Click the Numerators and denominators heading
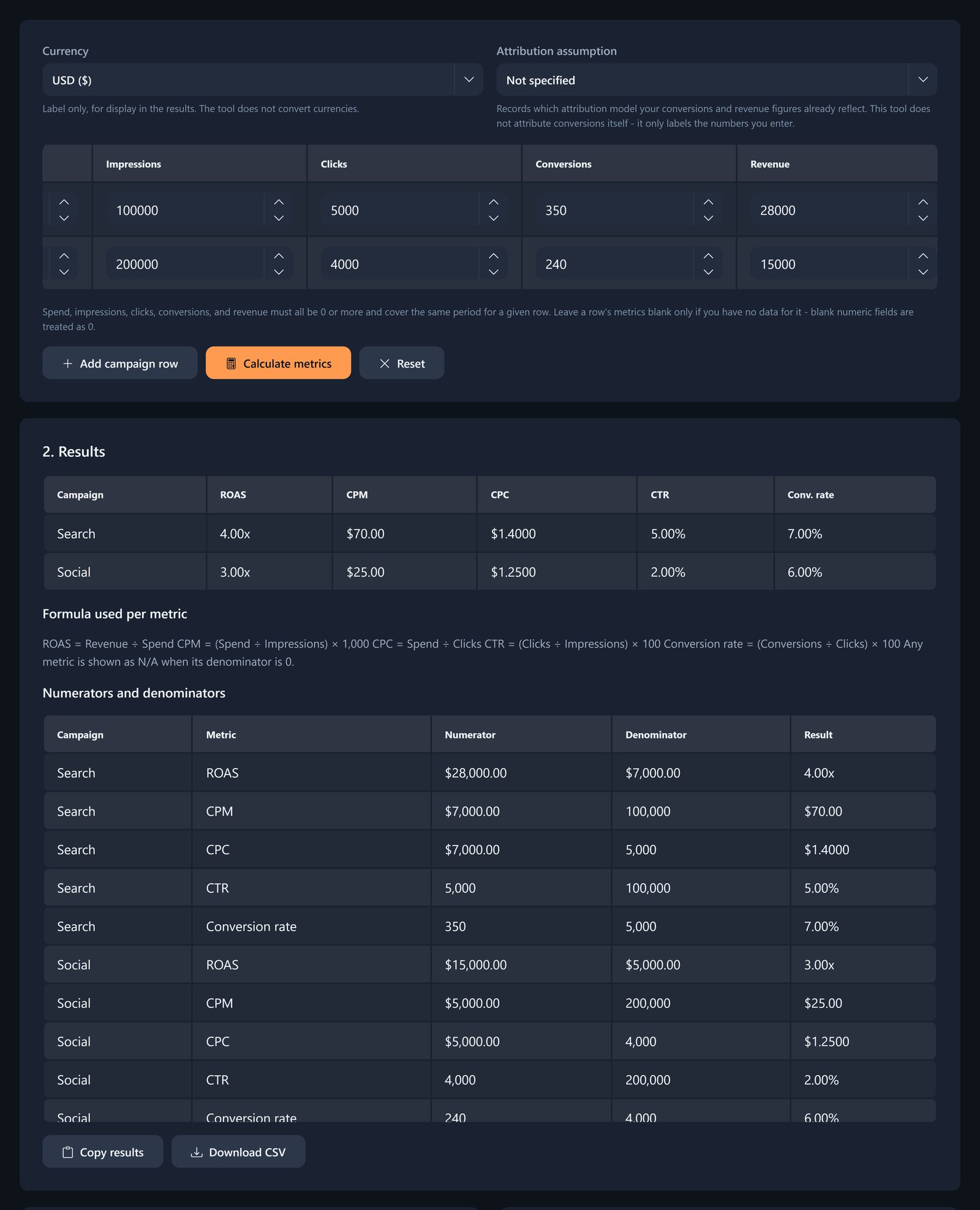Image resolution: width=980 pixels, height=1210 pixels. click(134, 693)
